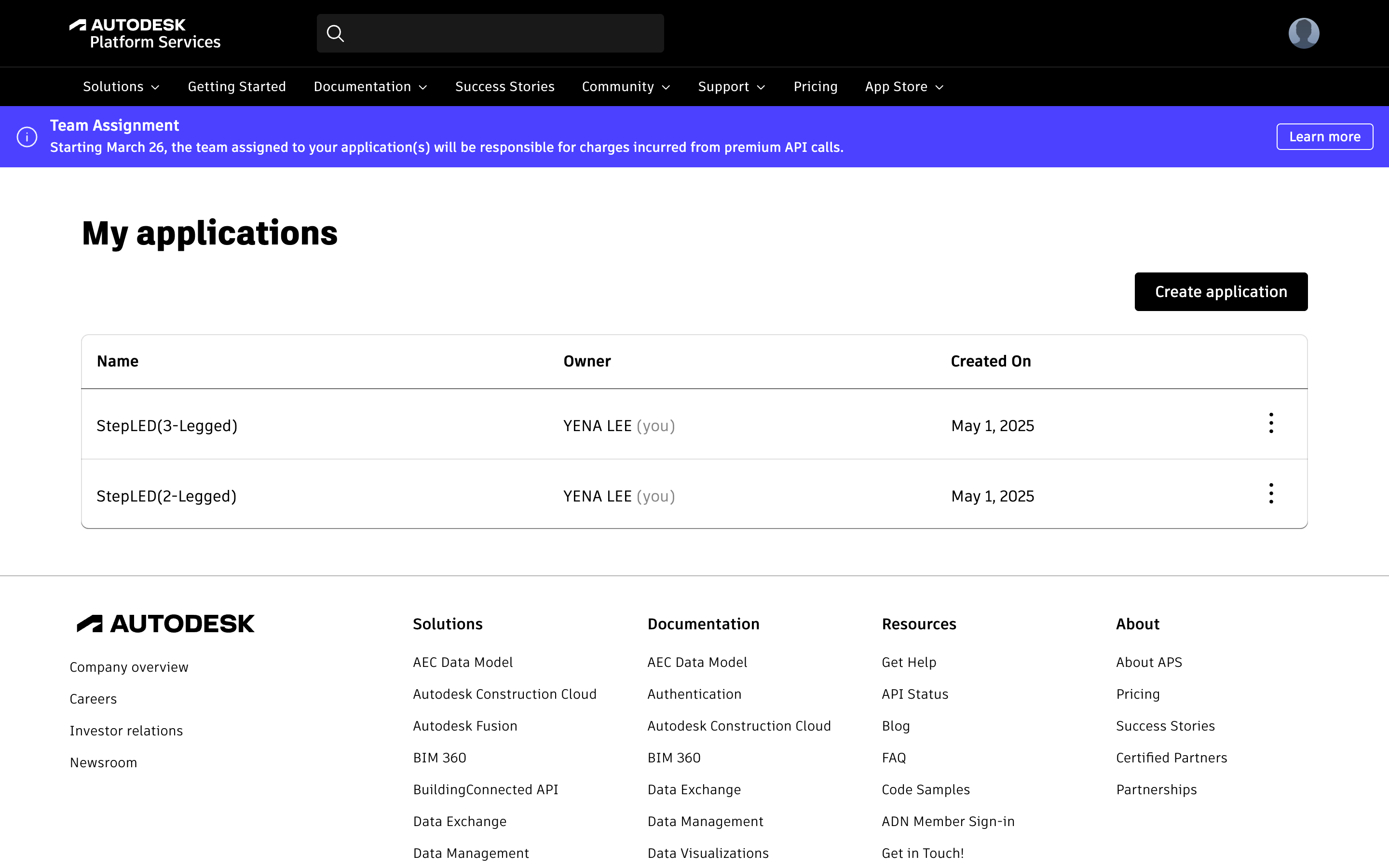The image size is (1389, 868).
Task: Click the info icon in Team Assignment banner
Action: point(27,136)
